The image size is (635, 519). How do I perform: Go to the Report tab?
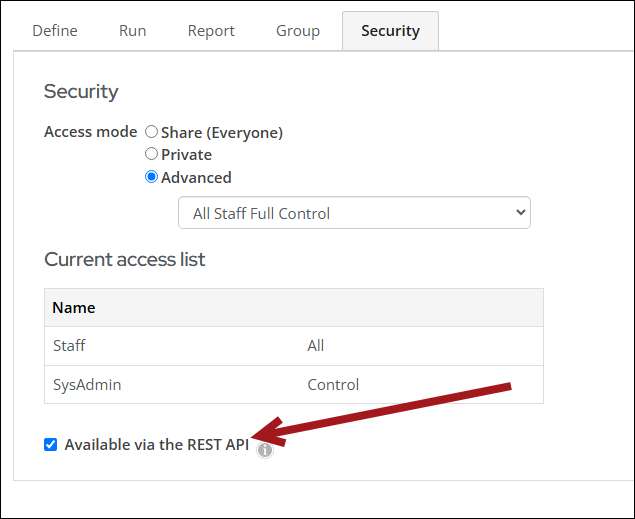(211, 31)
